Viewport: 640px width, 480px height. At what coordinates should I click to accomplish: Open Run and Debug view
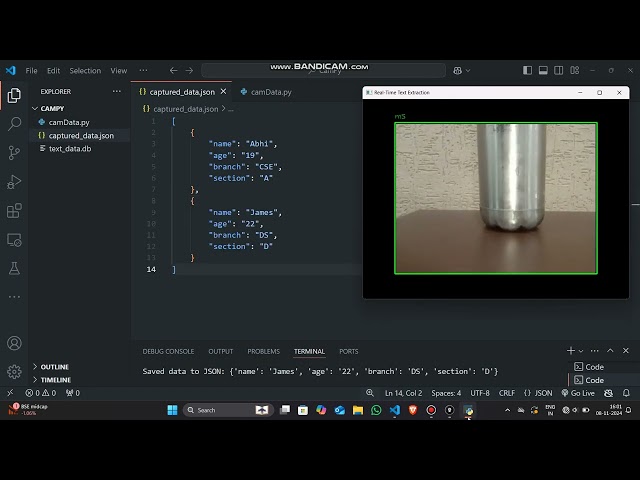point(14,182)
